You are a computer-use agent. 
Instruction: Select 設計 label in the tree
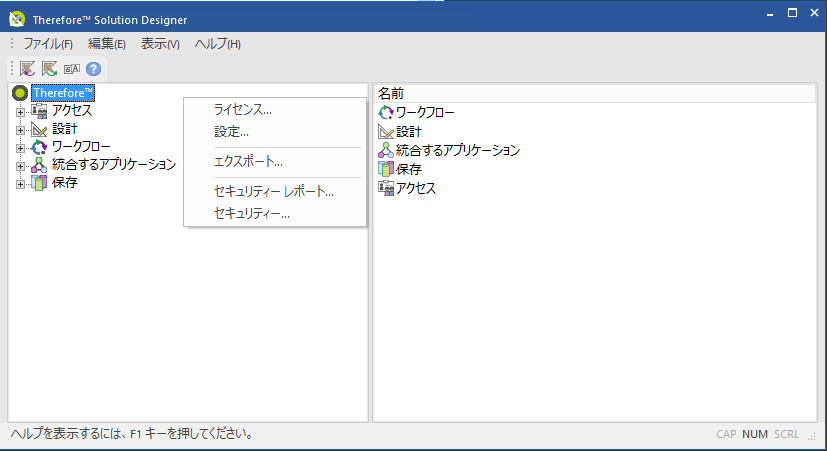pos(65,129)
